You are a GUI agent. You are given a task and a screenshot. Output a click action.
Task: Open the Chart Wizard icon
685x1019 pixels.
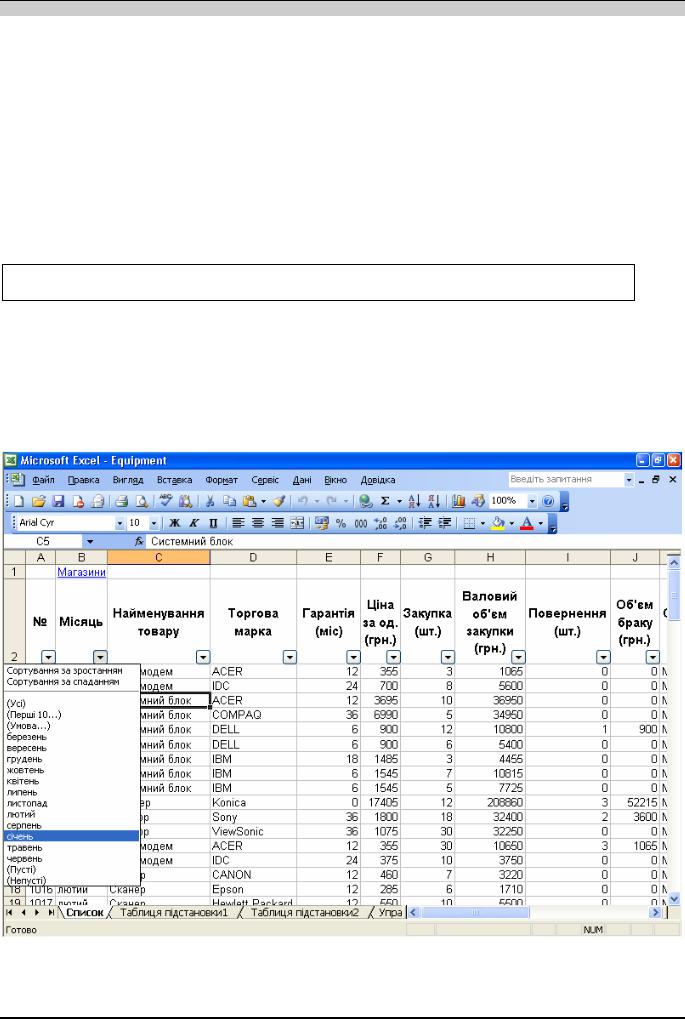459,501
